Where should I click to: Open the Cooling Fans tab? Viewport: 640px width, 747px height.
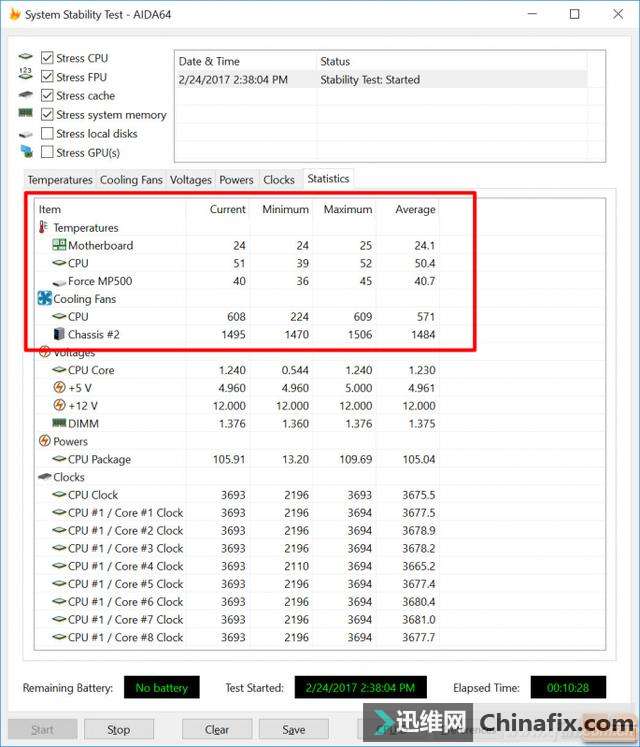(131, 180)
